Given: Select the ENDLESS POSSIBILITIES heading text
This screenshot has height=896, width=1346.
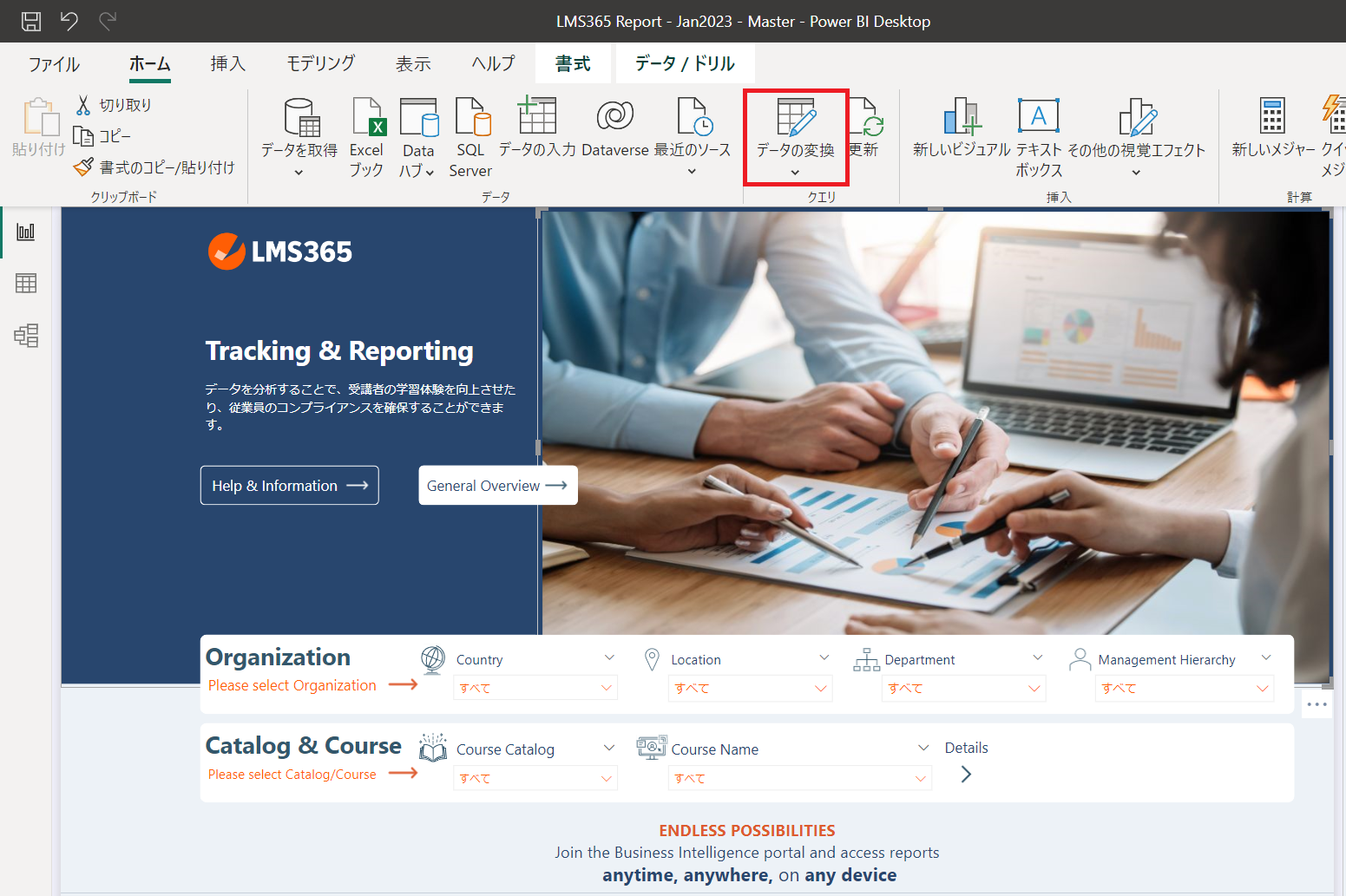Looking at the screenshot, I should 747,831.
